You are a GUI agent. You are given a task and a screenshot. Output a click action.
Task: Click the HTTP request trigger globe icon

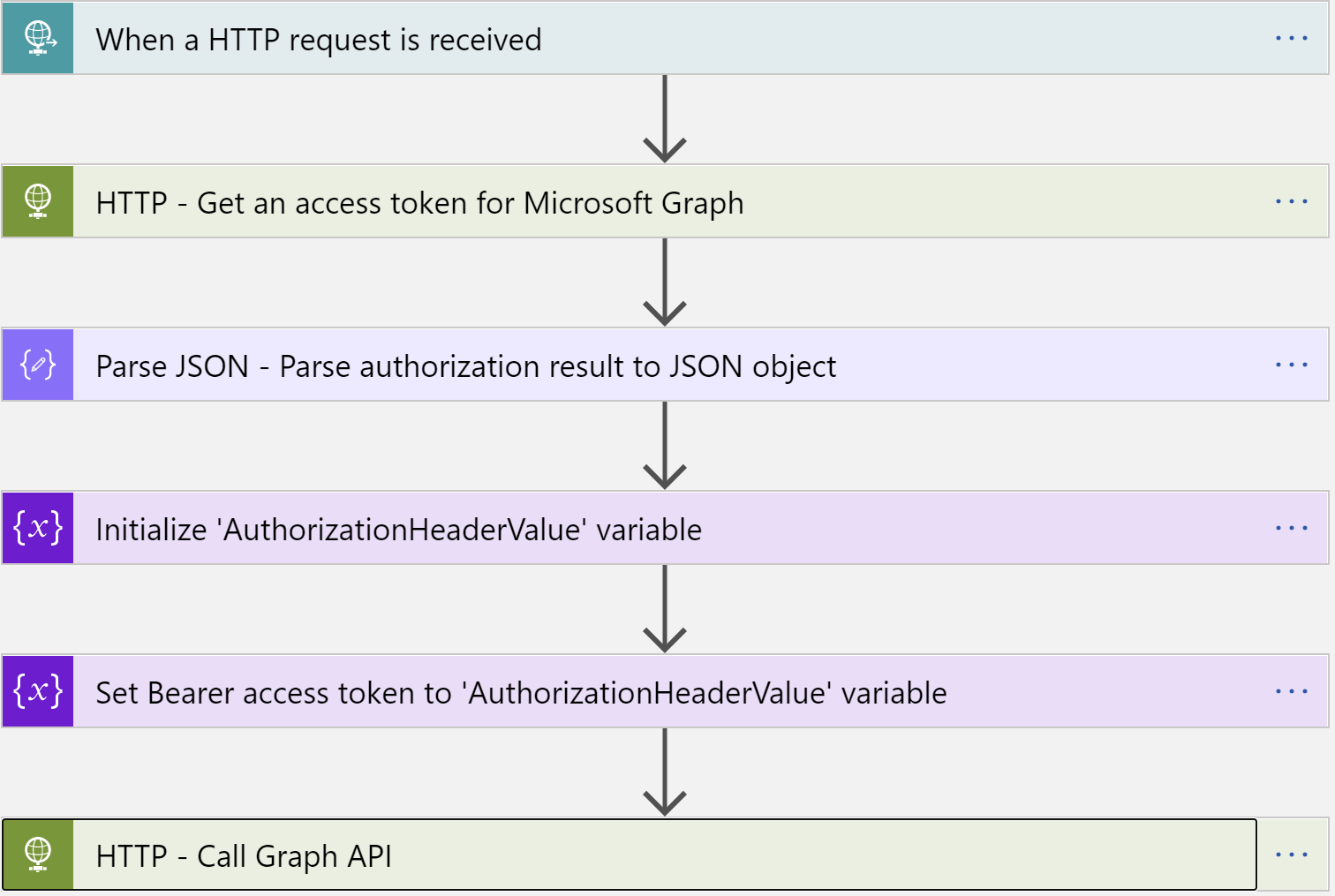[x=38, y=39]
